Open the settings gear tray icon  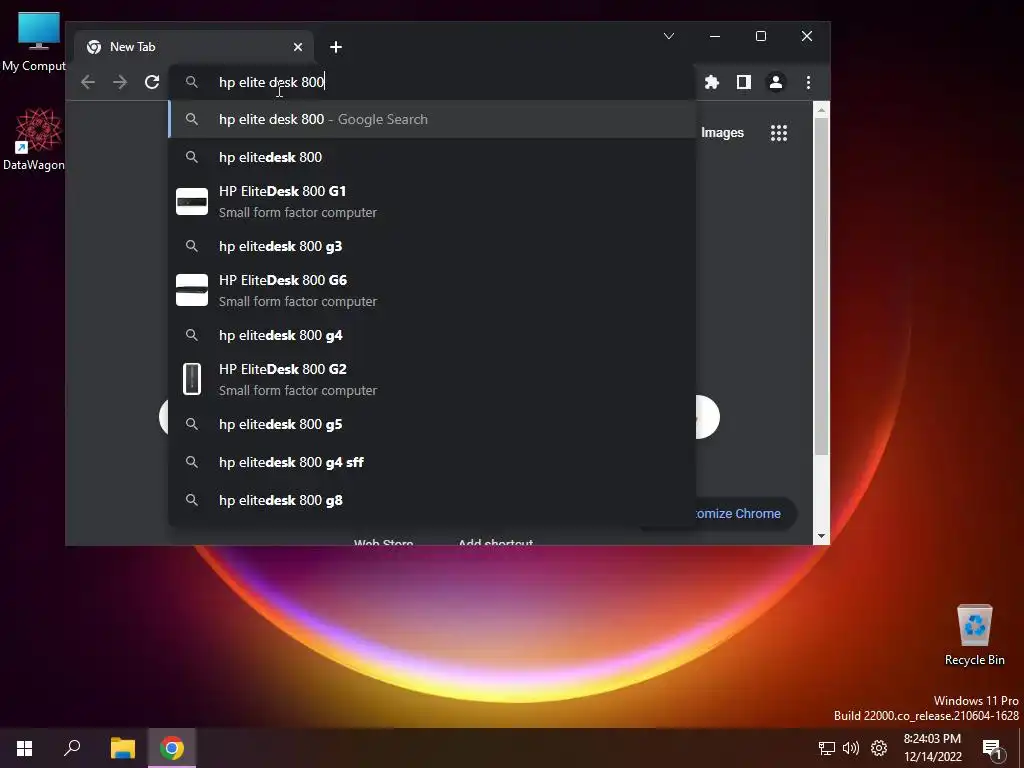pos(879,748)
